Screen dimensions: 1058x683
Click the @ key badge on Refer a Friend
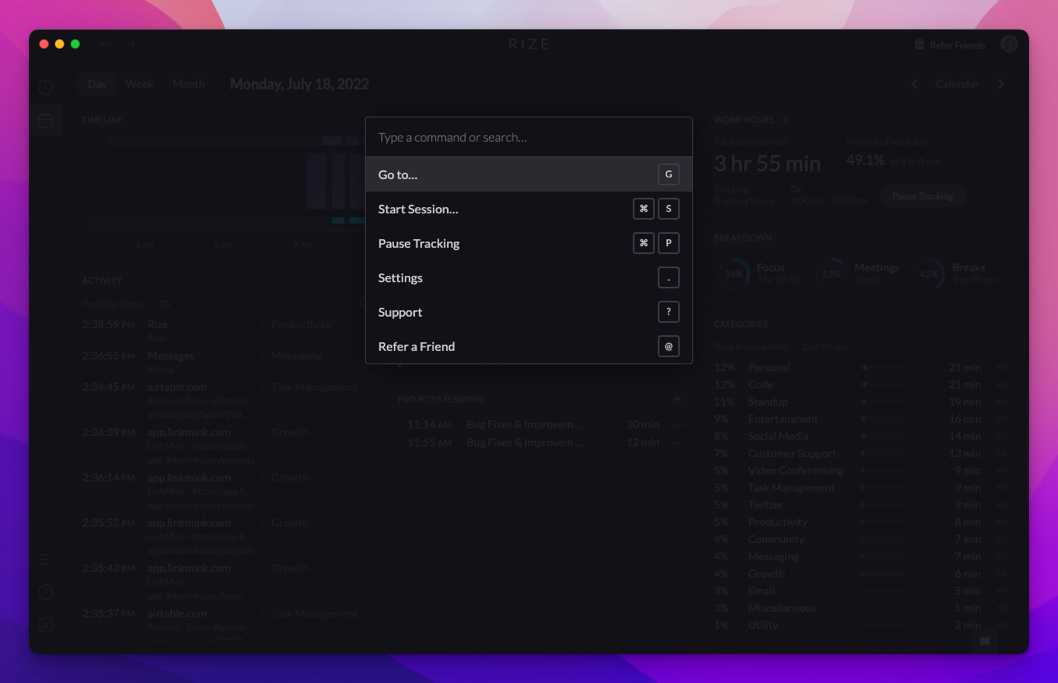(x=668, y=346)
